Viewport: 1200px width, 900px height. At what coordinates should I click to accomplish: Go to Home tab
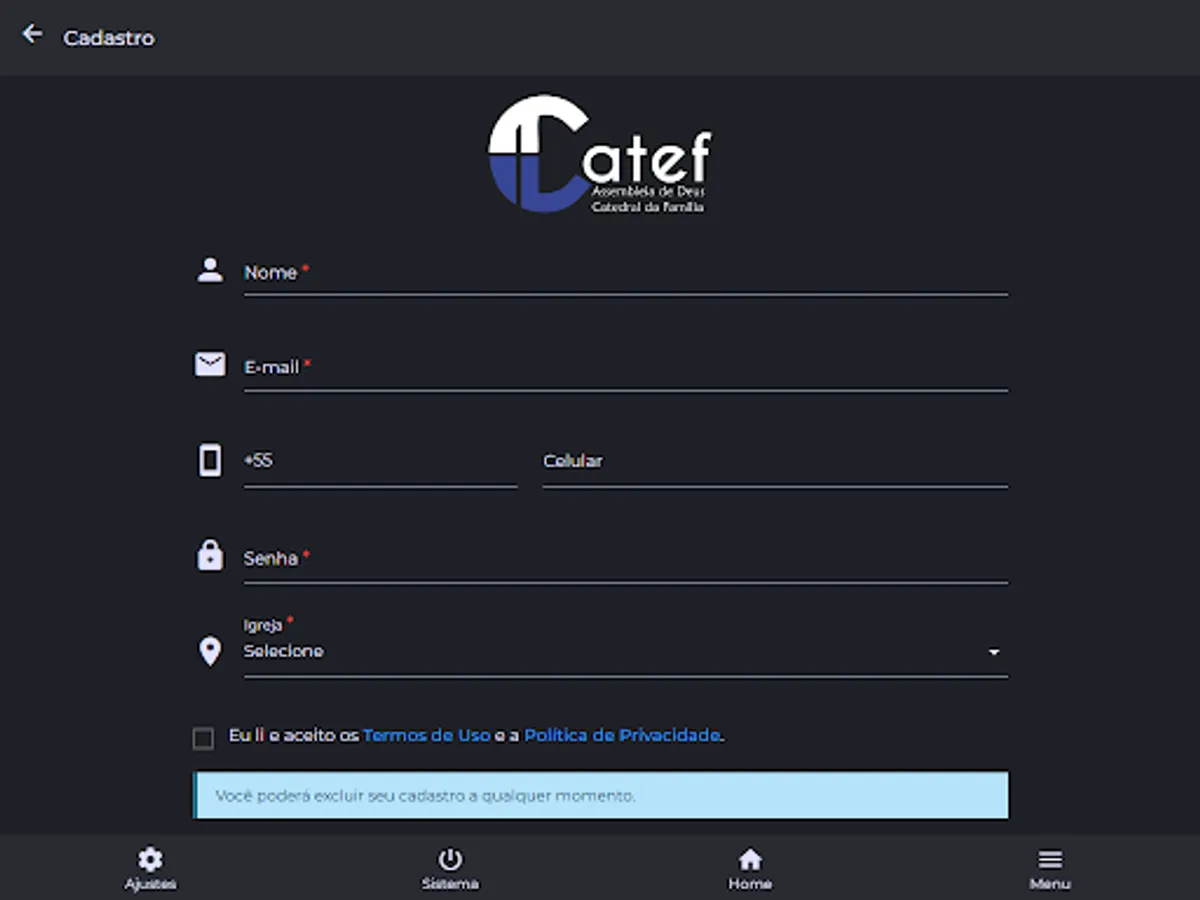[750, 868]
